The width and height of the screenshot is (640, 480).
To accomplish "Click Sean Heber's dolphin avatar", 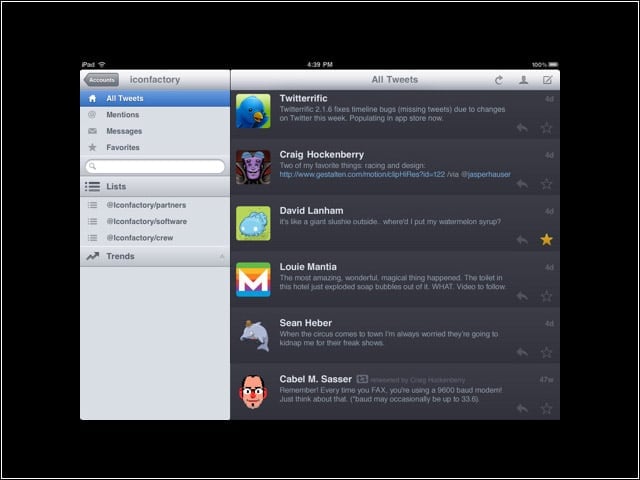I will (x=253, y=336).
